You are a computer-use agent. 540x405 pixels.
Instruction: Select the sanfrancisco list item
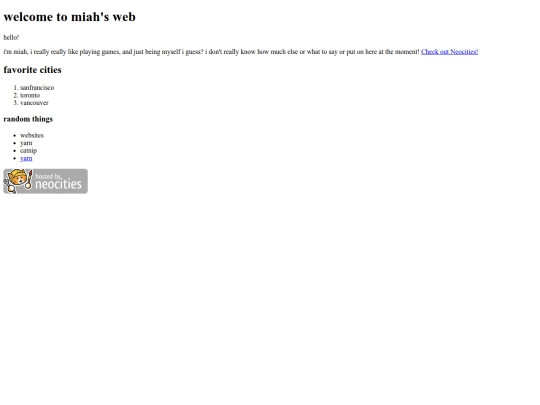pos(37,87)
